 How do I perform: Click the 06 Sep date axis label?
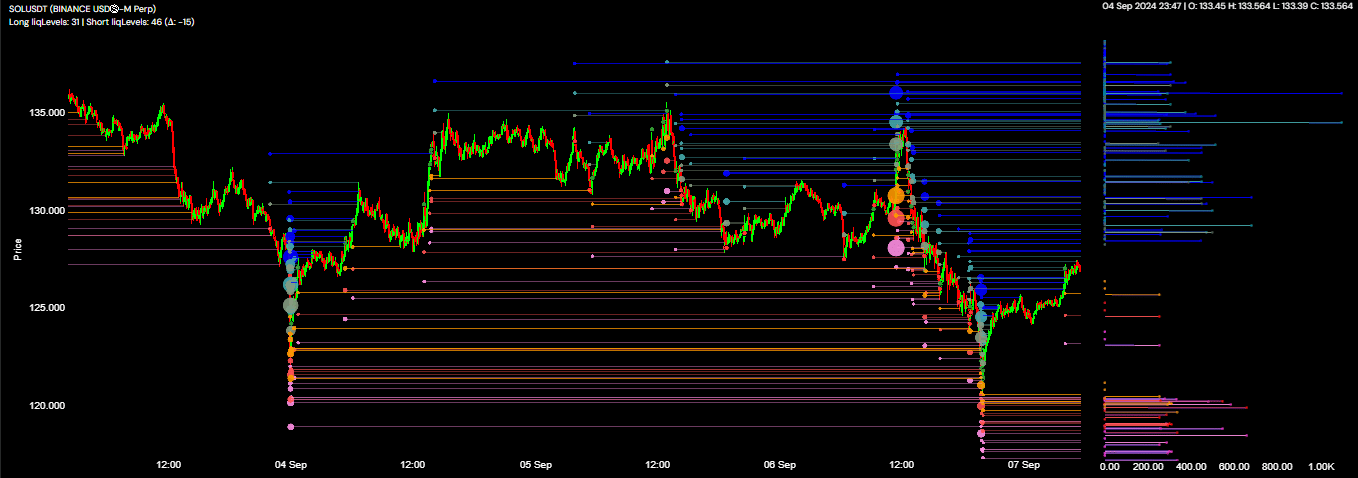(779, 465)
